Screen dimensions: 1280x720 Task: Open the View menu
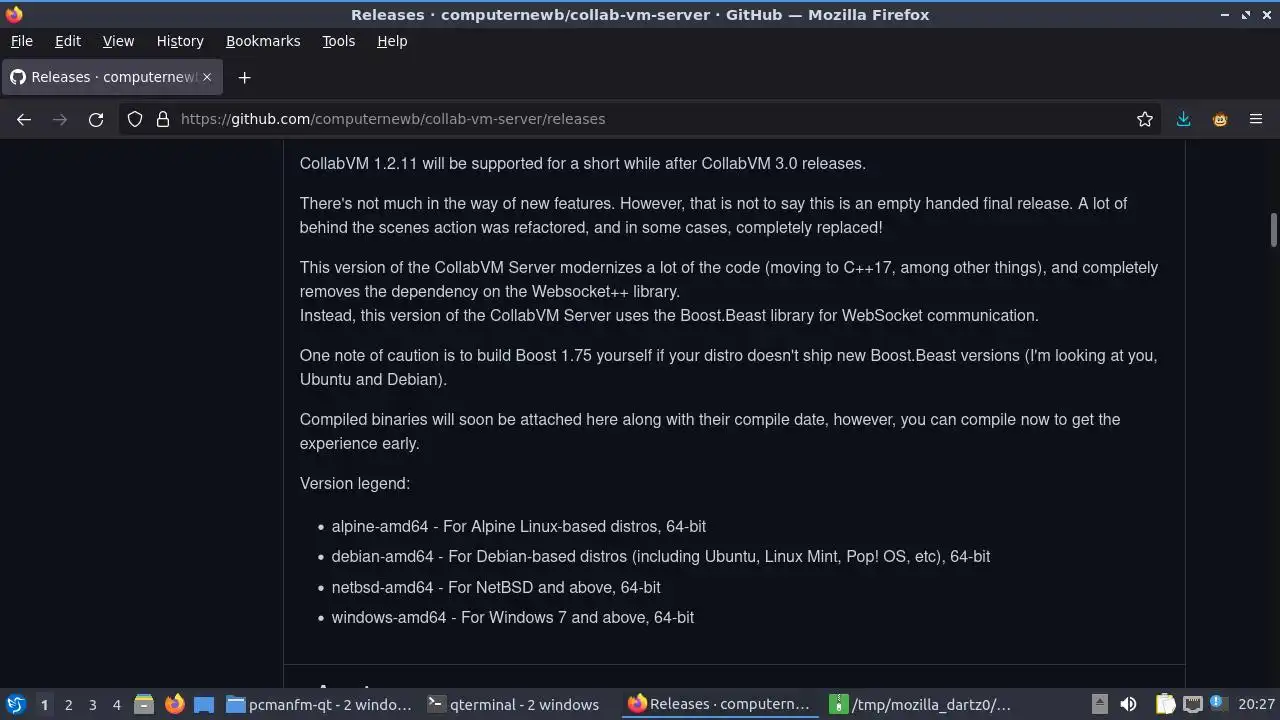click(x=118, y=41)
